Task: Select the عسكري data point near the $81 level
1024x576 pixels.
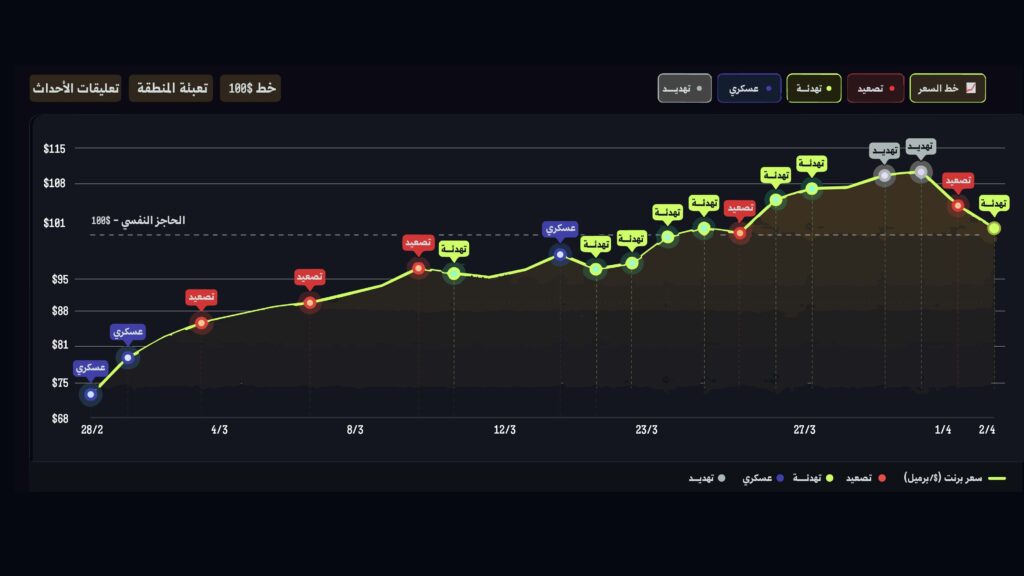Action: point(128,357)
